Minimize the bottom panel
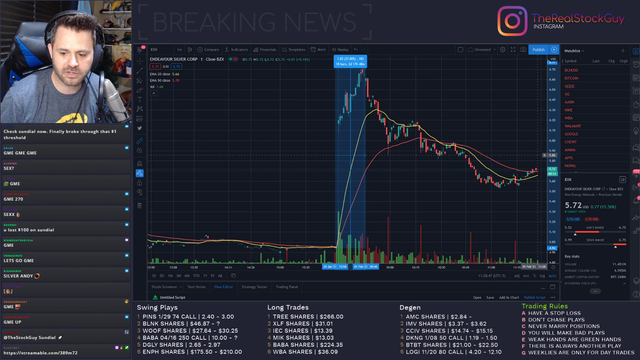The image size is (640, 360). click(543, 287)
